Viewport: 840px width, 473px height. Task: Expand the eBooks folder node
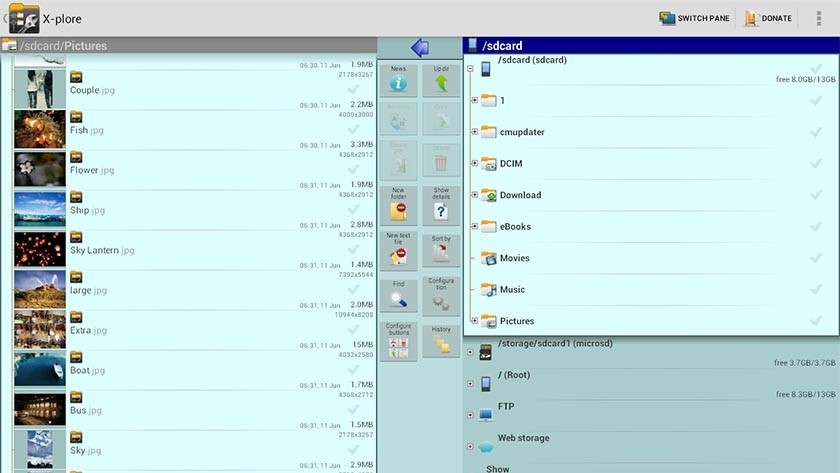(474, 227)
